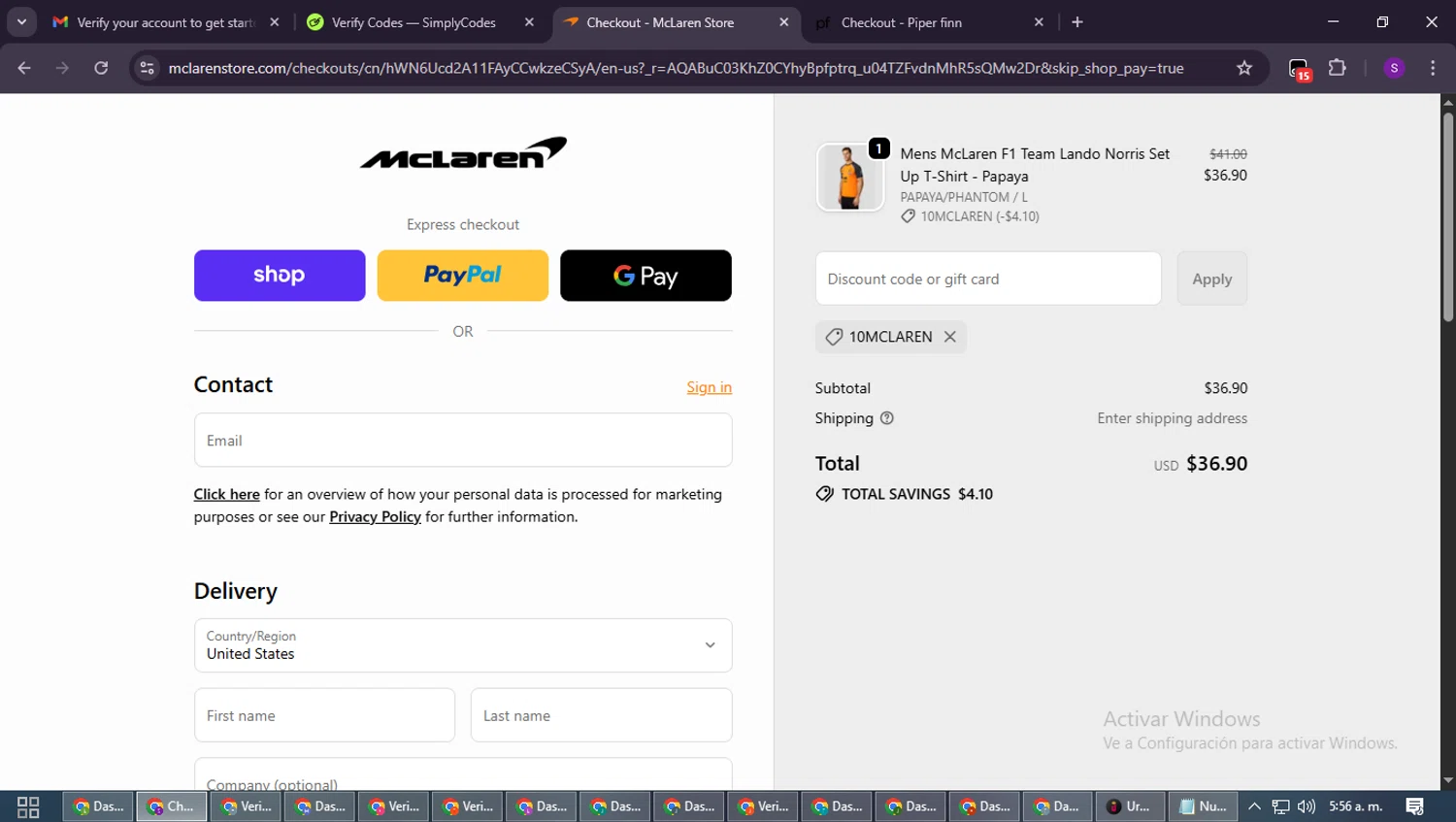Open the Privacy Policy link
This screenshot has height=822, width=1456.
375,516
